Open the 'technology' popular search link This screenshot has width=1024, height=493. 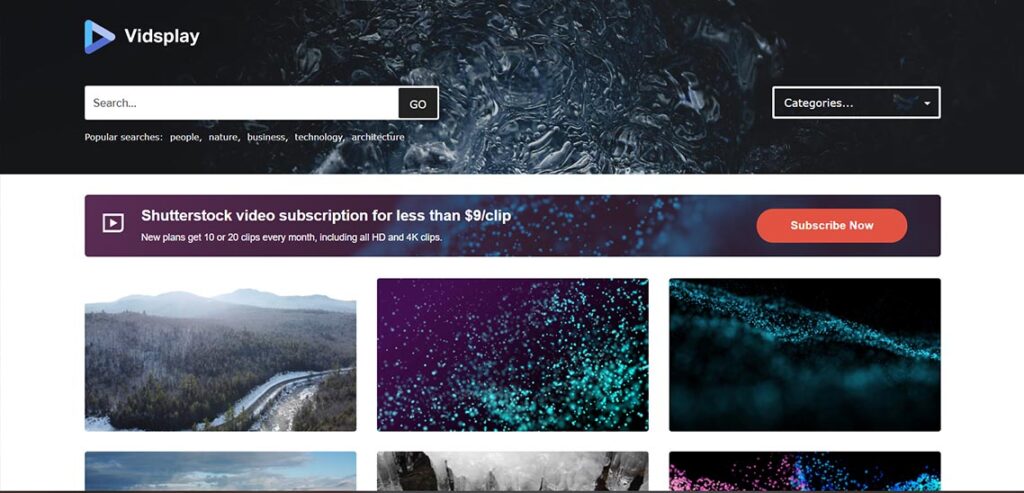tap(318, 137)
